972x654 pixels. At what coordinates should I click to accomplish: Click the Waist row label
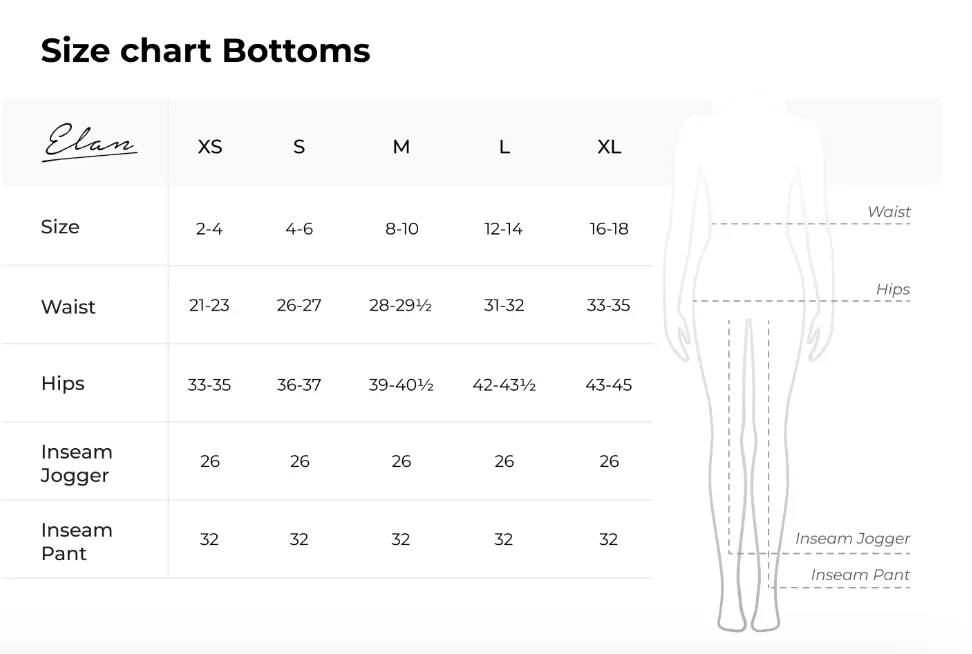(68, 307)
